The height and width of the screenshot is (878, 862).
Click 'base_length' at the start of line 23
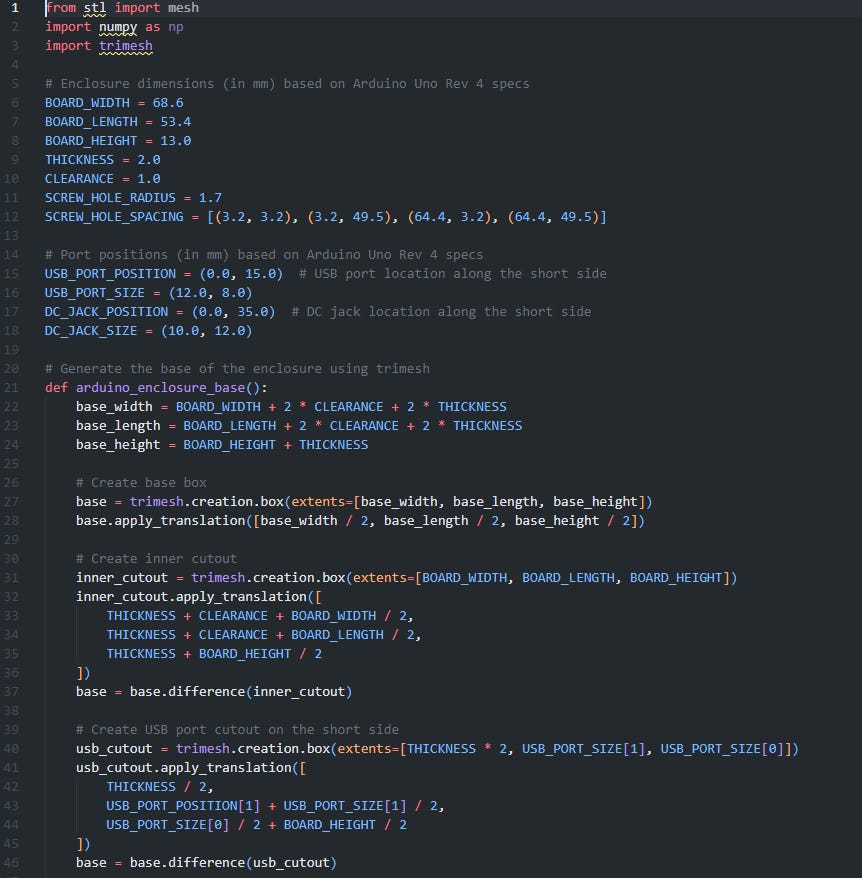pyautogui.click(x=118, y=426)
